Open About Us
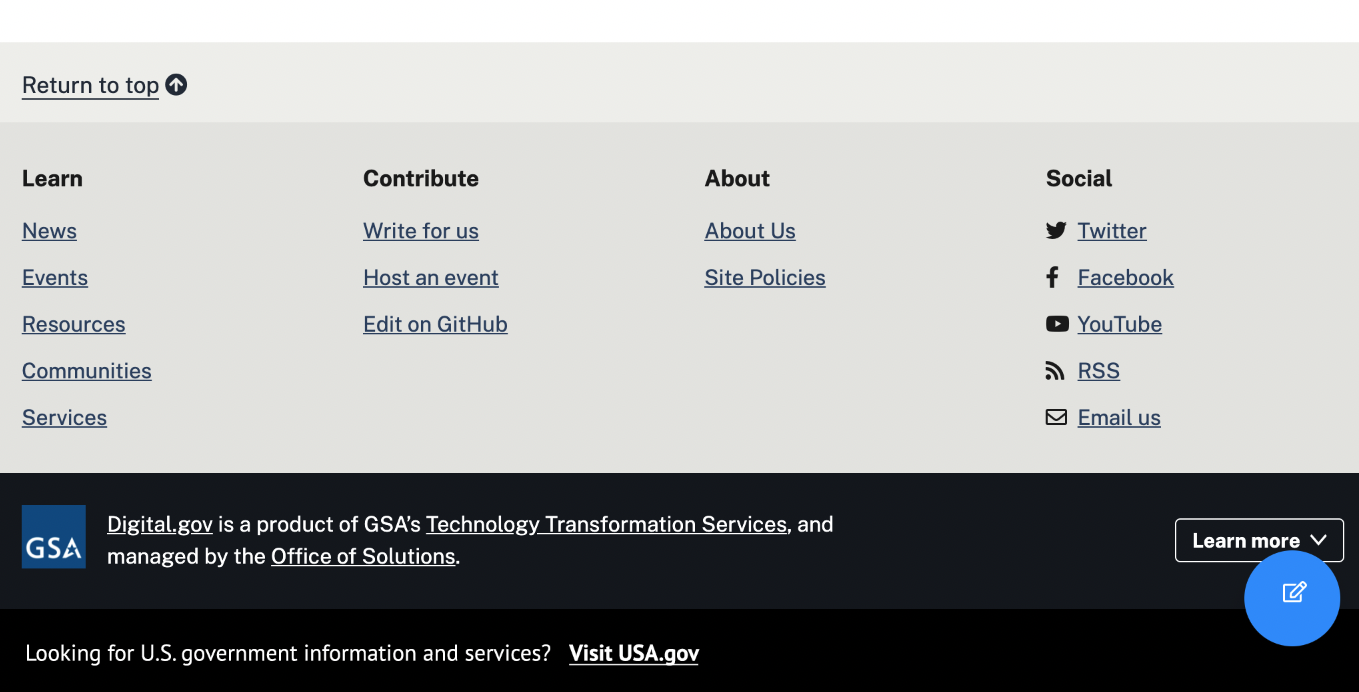This screenshot has height=692, width=1359. 750,231
